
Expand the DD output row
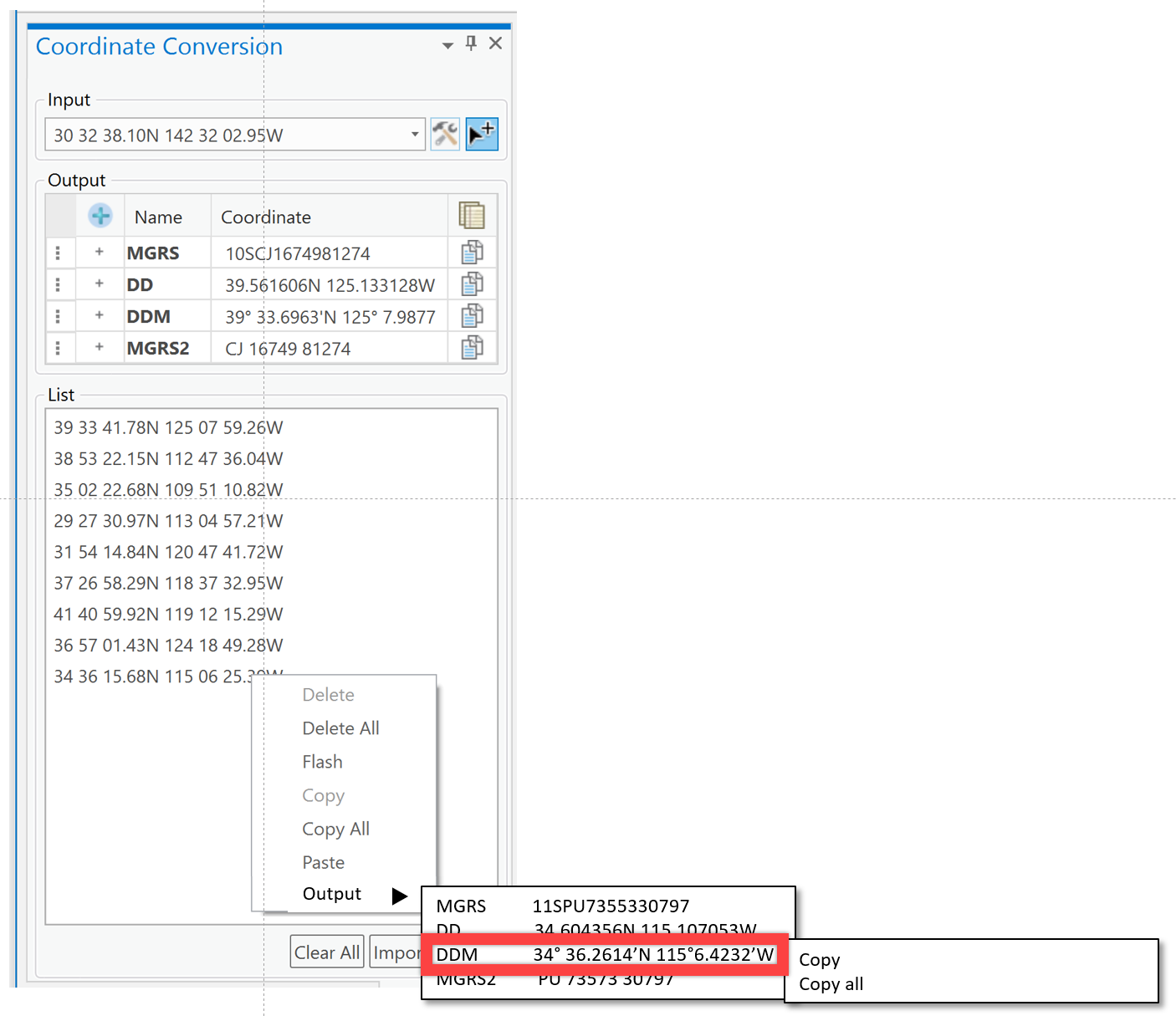click(x=100, y=283)
